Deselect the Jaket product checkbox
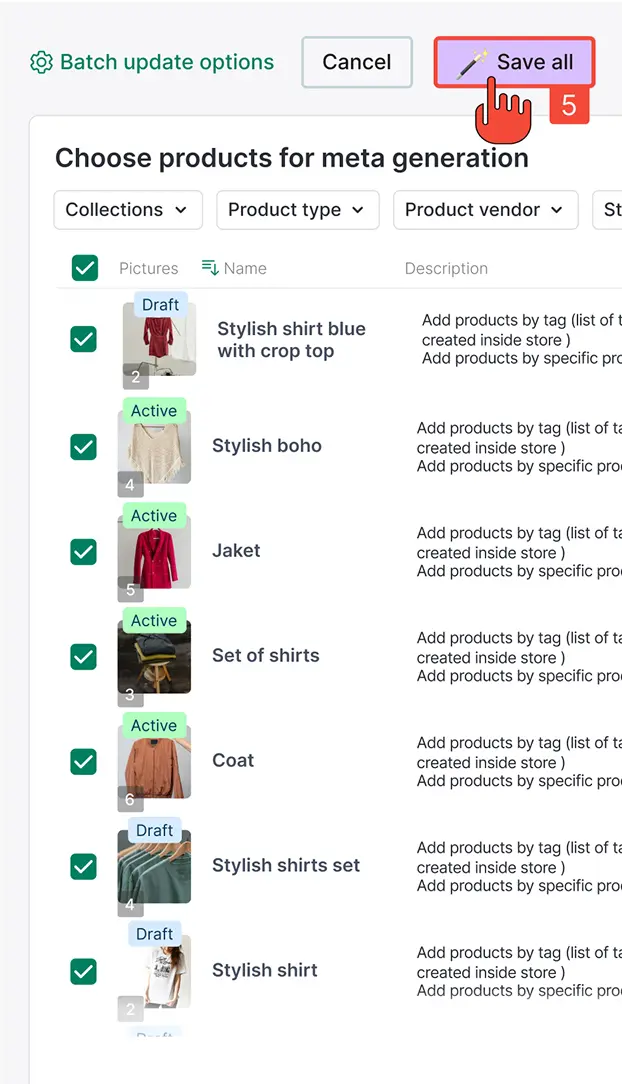The height and width of the screenshot is (1084, 622). click(84, 551)
